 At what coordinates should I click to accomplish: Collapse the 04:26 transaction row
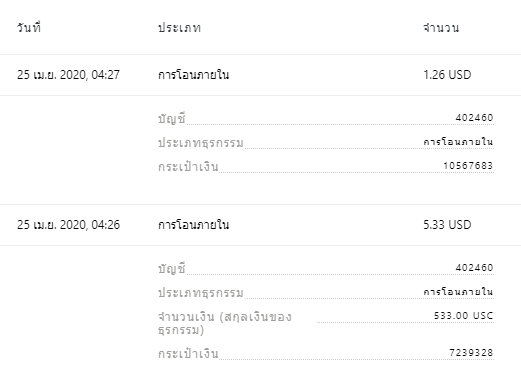pos(260,225)
